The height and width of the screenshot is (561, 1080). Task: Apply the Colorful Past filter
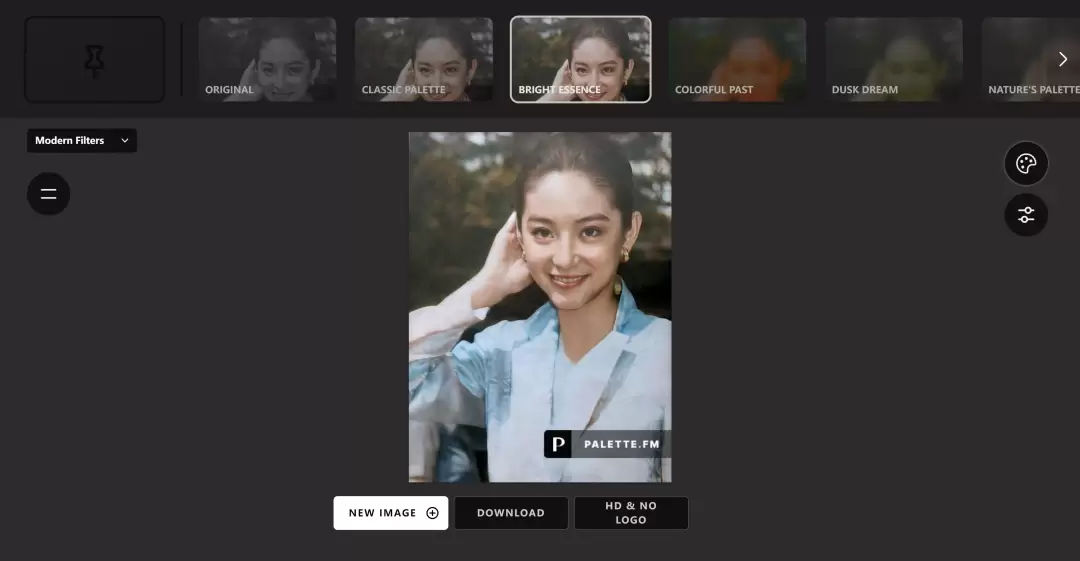[737, 60]
